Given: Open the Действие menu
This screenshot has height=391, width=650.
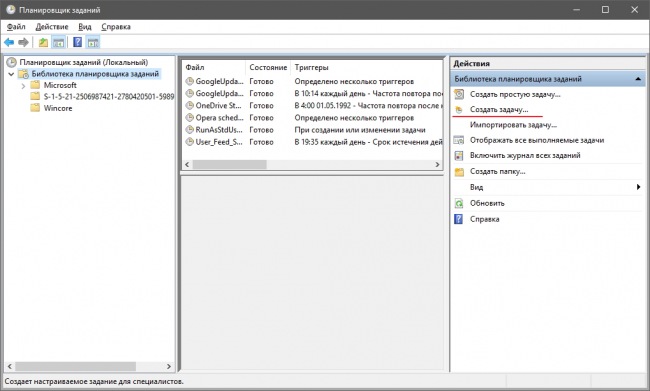Looking at the screenshot, I should point(52,27).
